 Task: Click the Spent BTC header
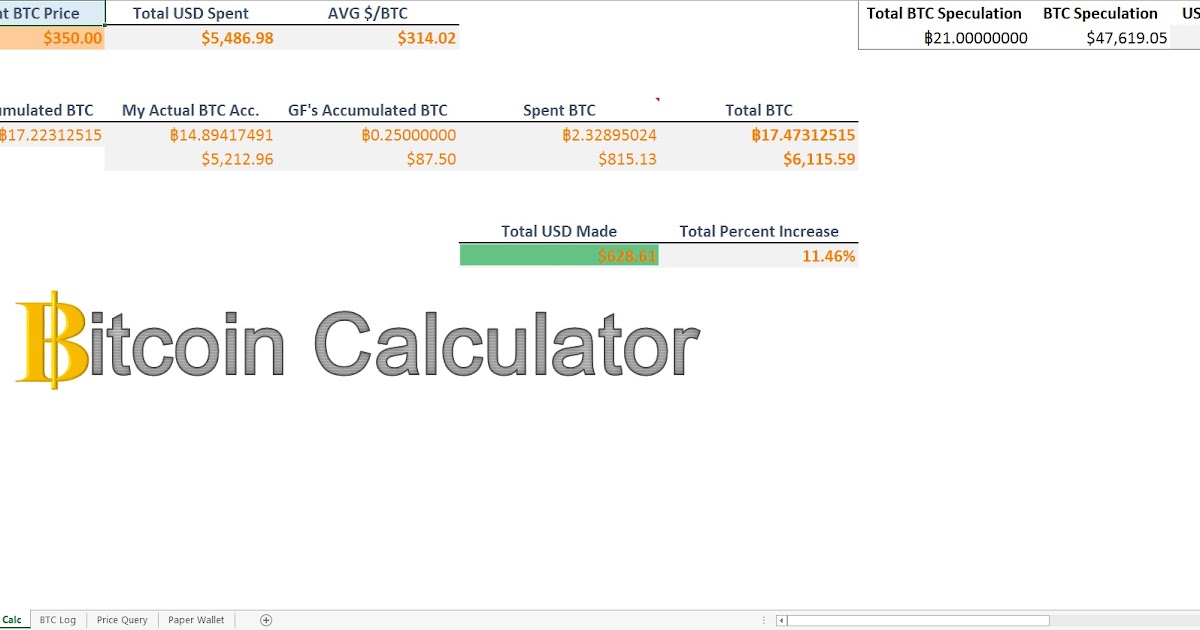(559, 110)
